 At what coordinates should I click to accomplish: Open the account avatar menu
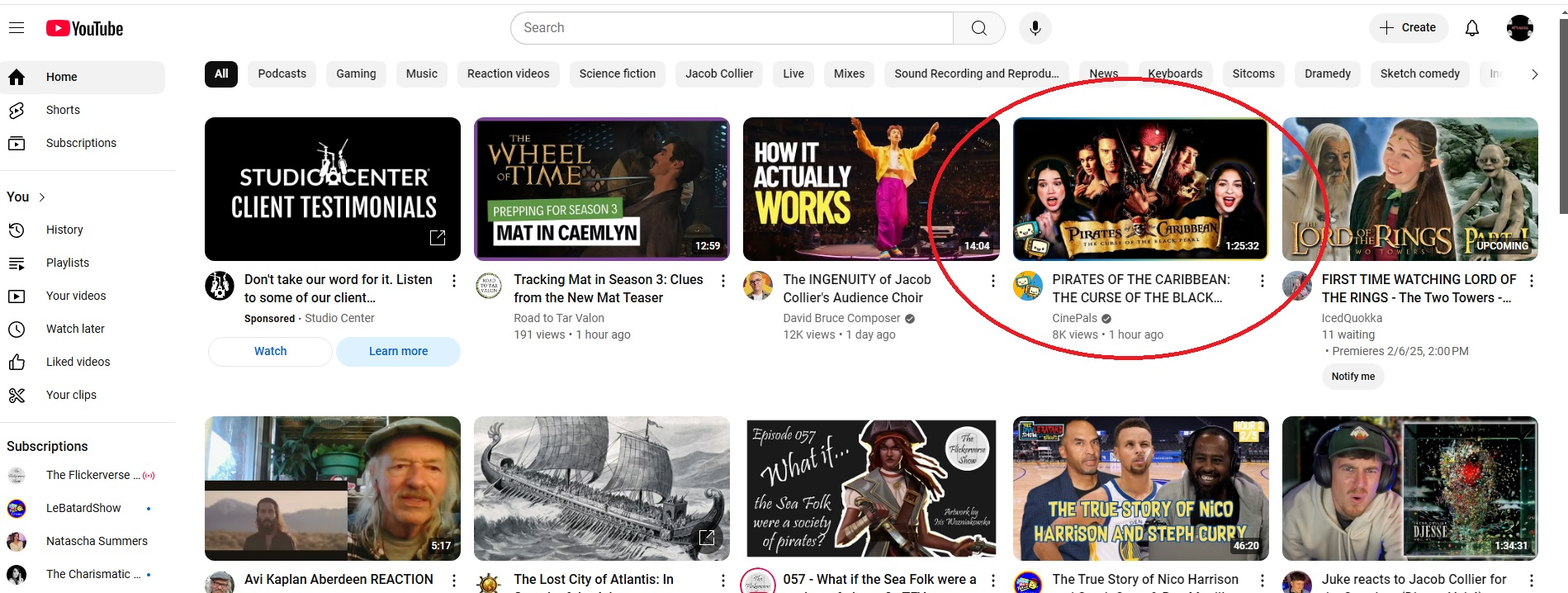(x=1519, y=28)
